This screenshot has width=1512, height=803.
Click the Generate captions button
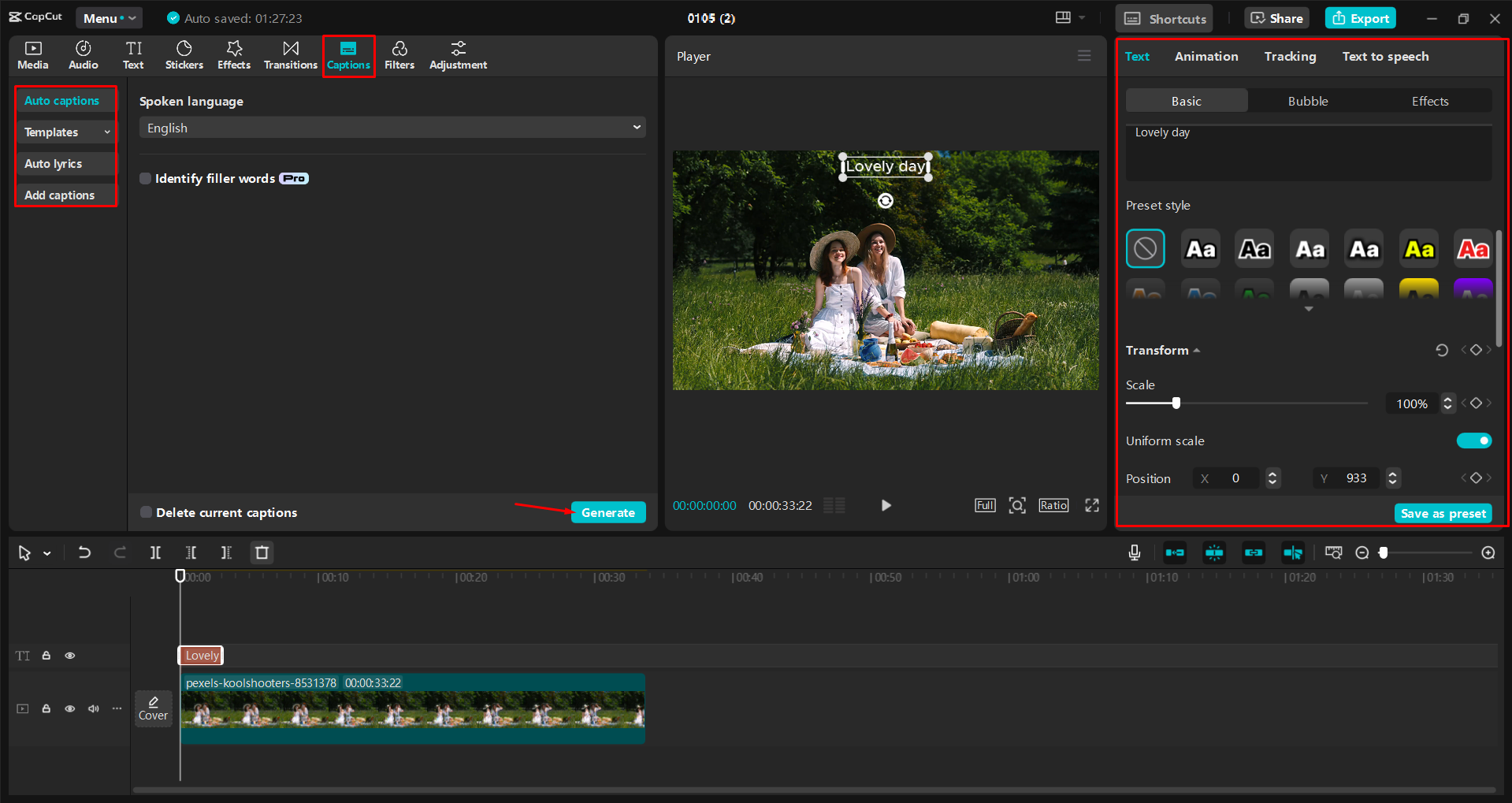point(607,512)
